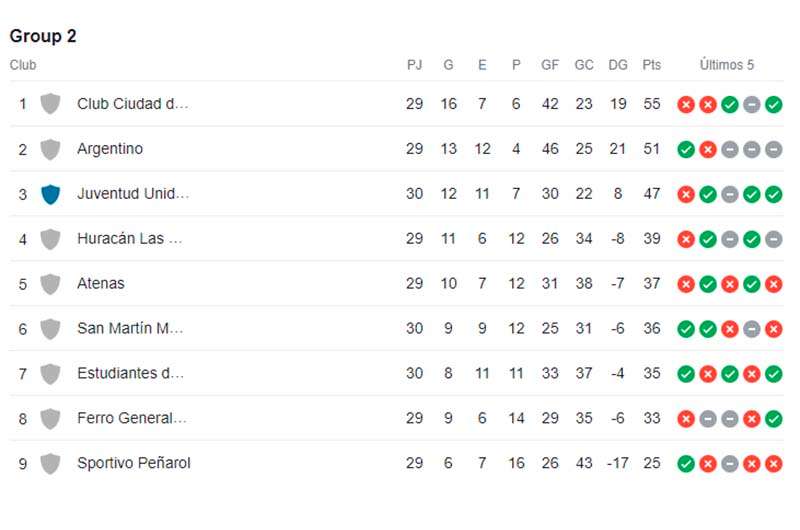Image resolution: width=800 pixels, height=530 pixels.
Task: Select the San Martín M… row name
Action: (130, 329)
